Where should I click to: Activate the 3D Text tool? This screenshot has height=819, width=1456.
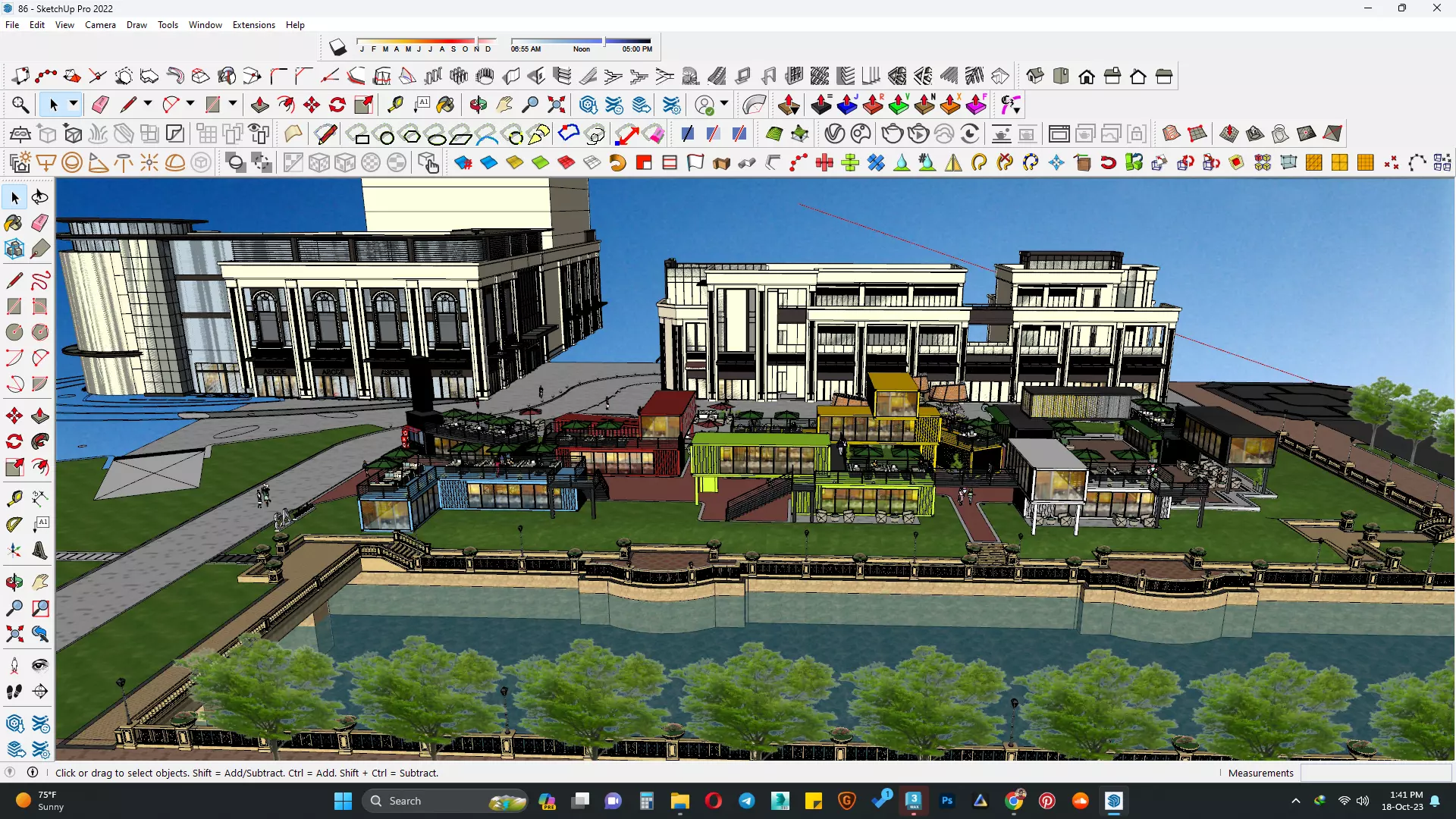[40, 551]
